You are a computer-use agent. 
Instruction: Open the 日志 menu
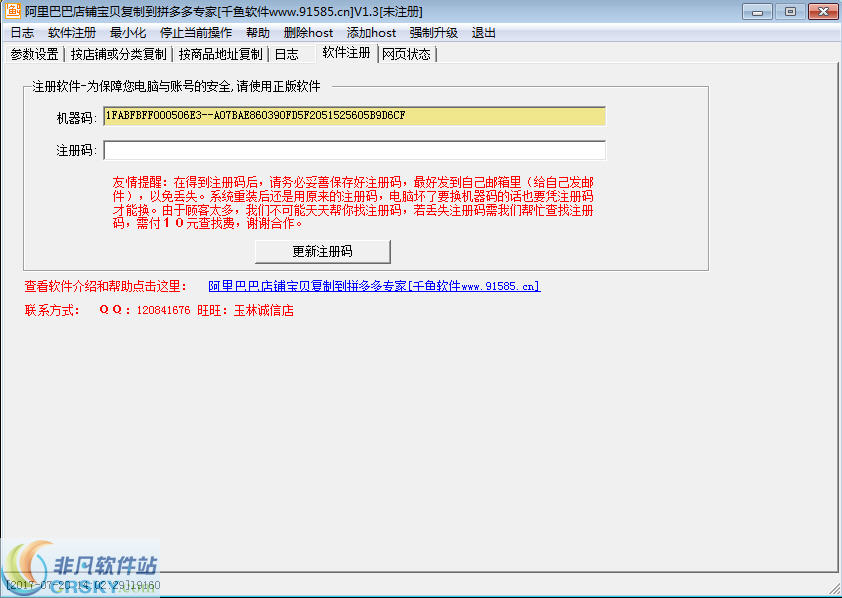coord(22,33)
